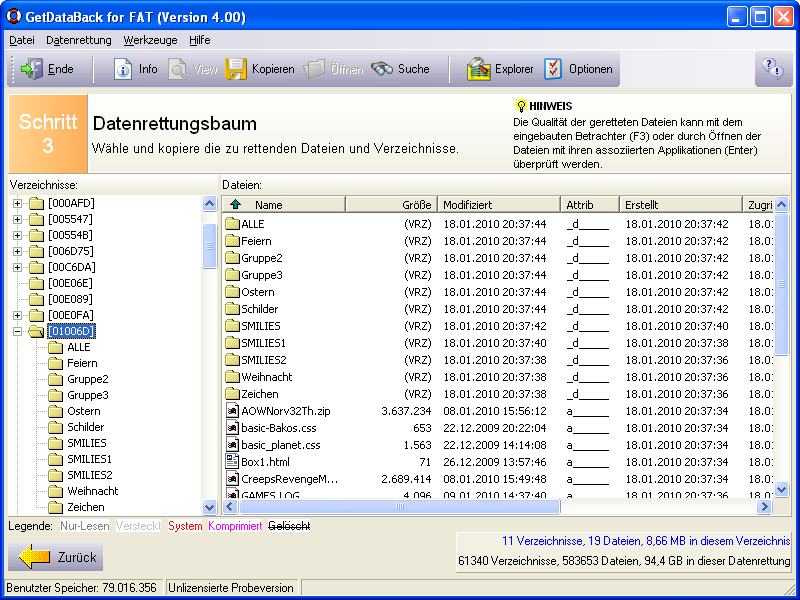Select [00E089] folder in the tree
This screenshot has width=800, height=600.
point(70,299)
